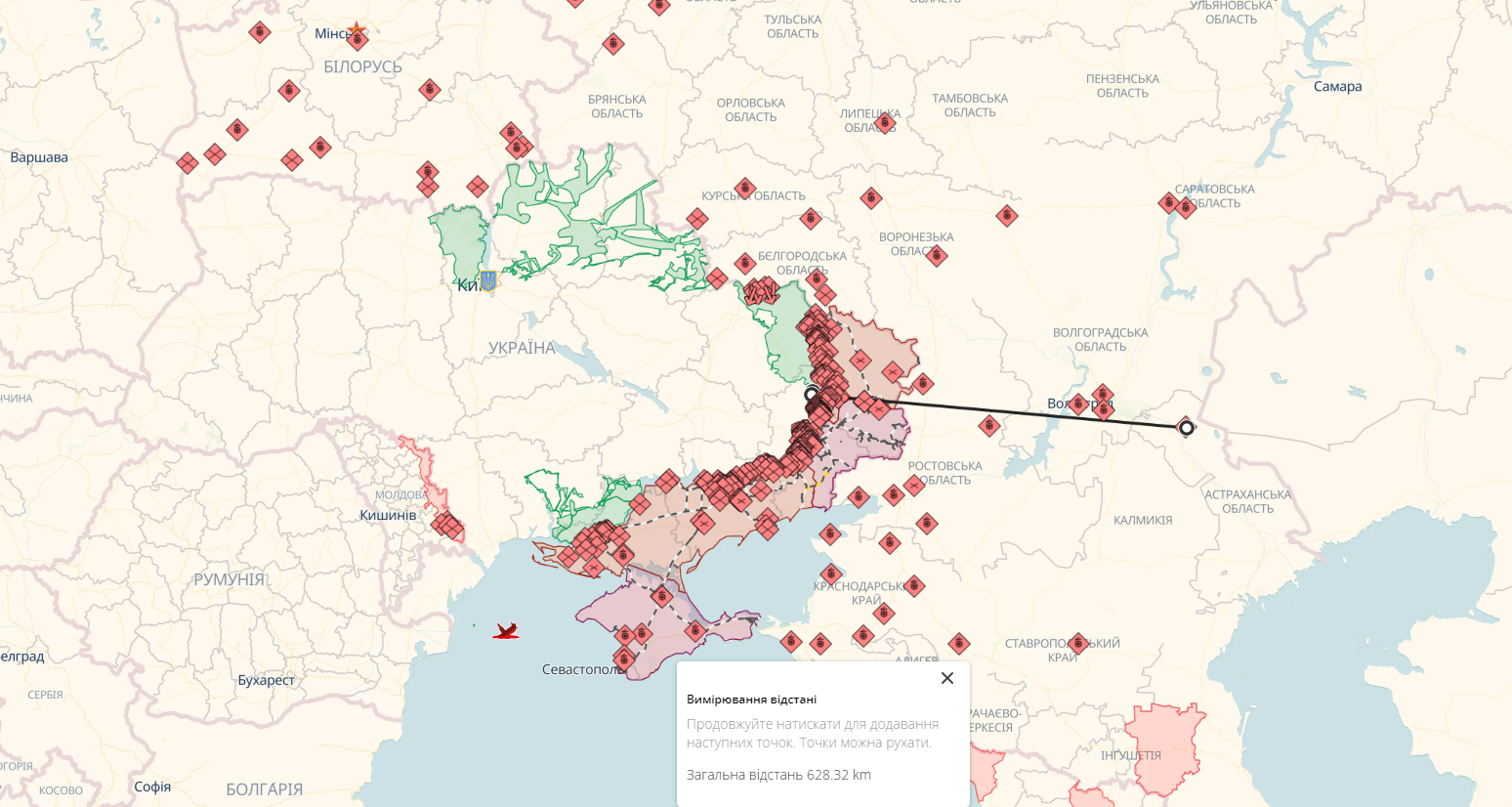Image resolution: width=1512 pixels, height=807 pixels.
Task: Click the sunken ship icon in the Black Sea
Action: [505, 631]
